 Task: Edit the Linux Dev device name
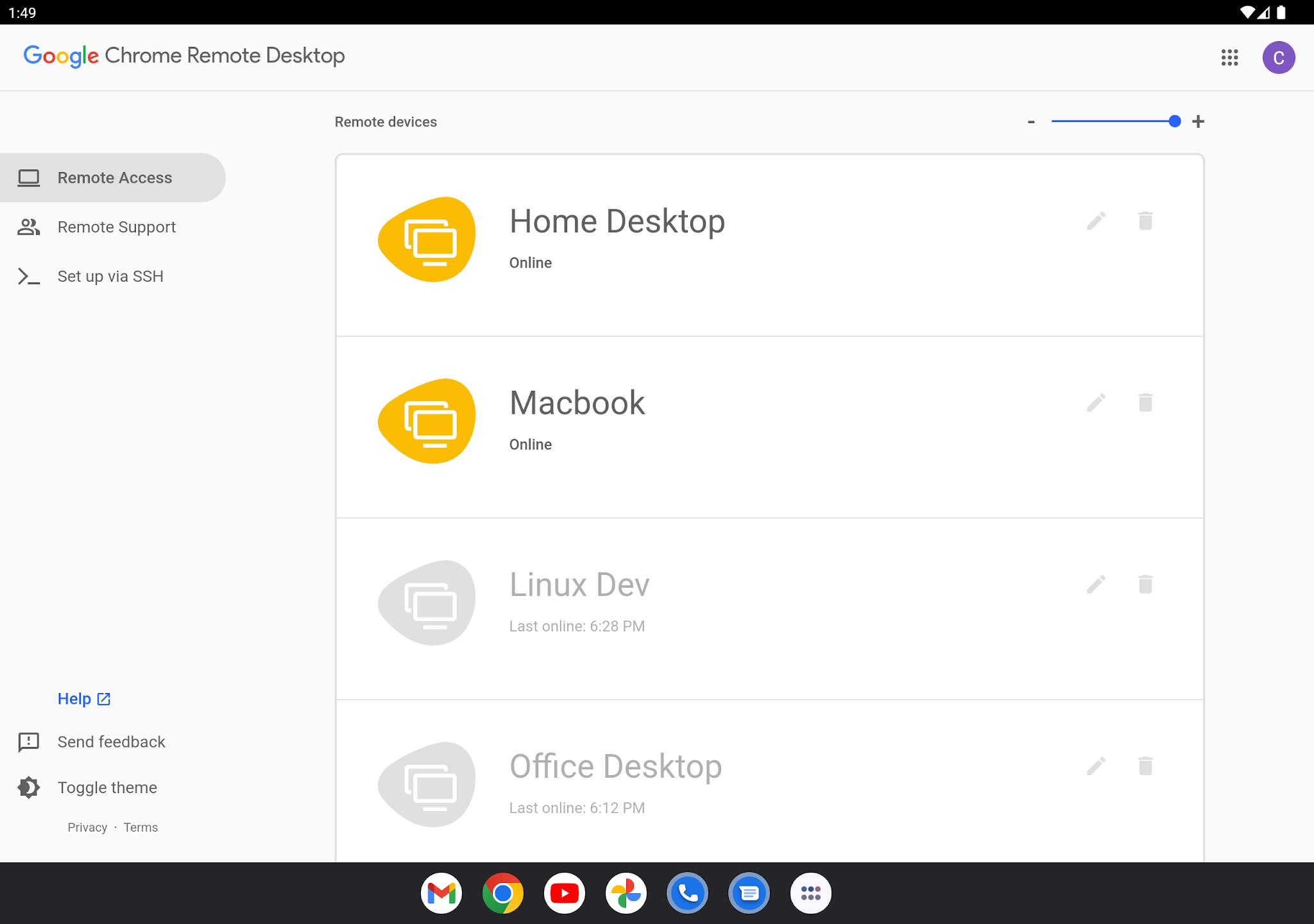coord(1096,584)
